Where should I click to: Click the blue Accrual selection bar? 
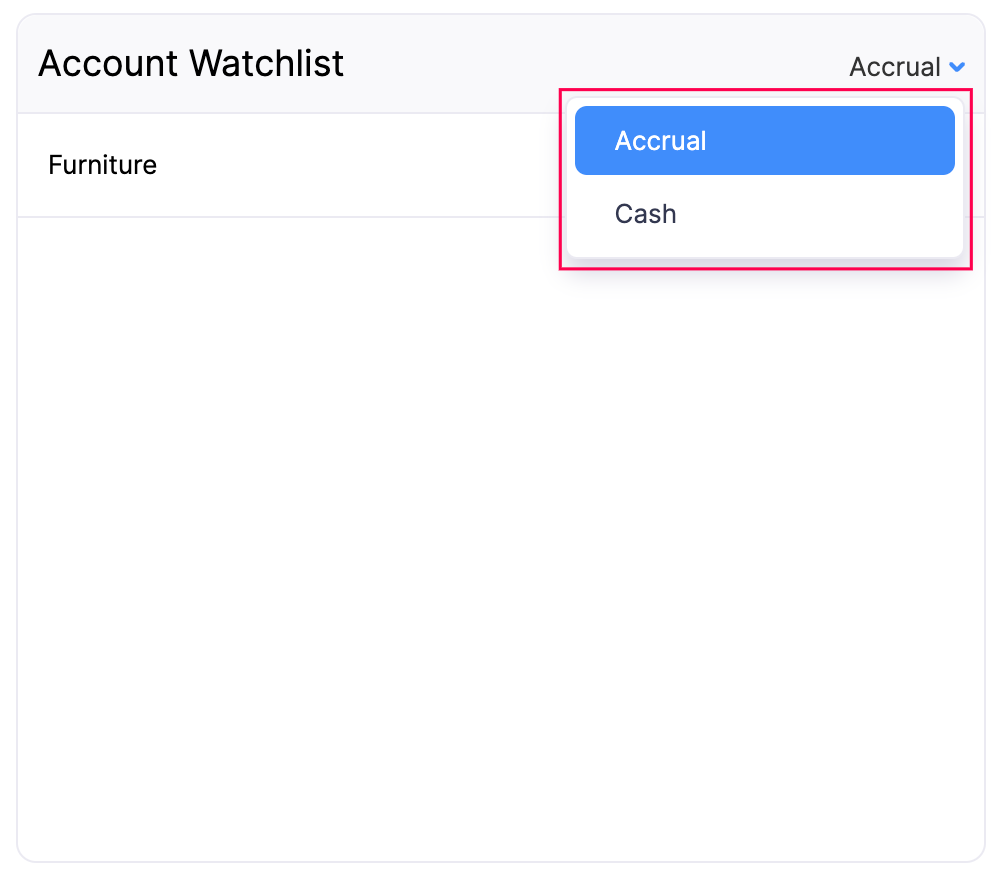764,140
